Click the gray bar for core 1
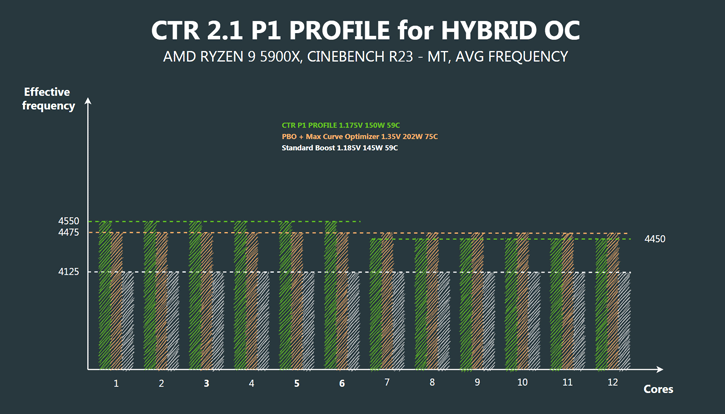Viewport: 725px width, 414px height. pos(128,321)
